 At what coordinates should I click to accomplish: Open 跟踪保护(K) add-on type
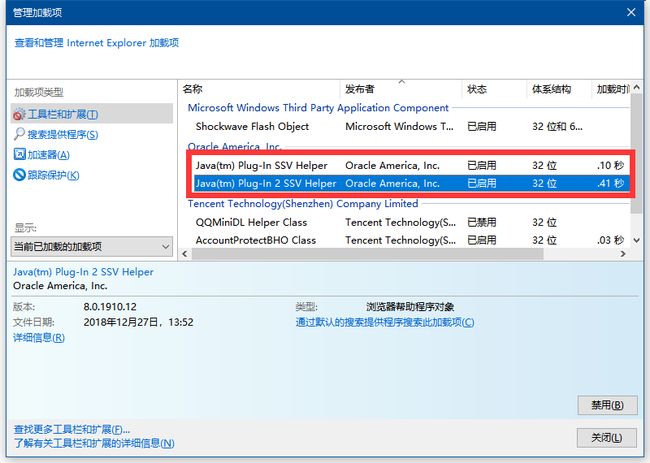[53, 175]
